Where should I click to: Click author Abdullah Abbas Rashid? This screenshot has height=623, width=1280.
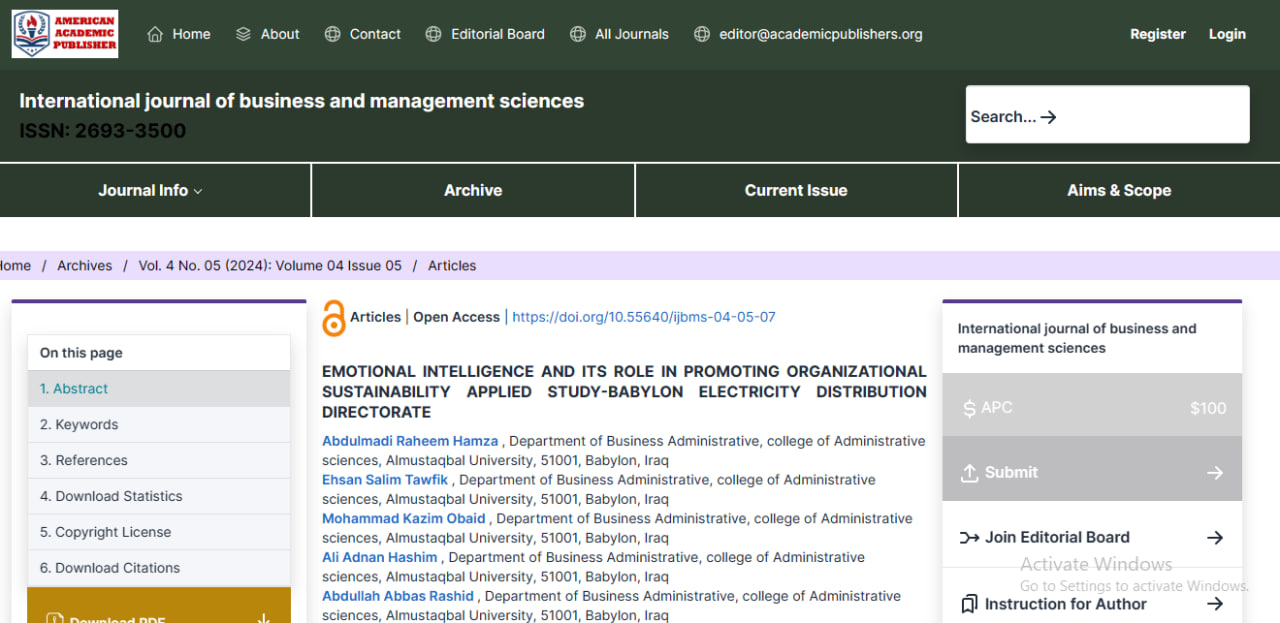[398, 596]
